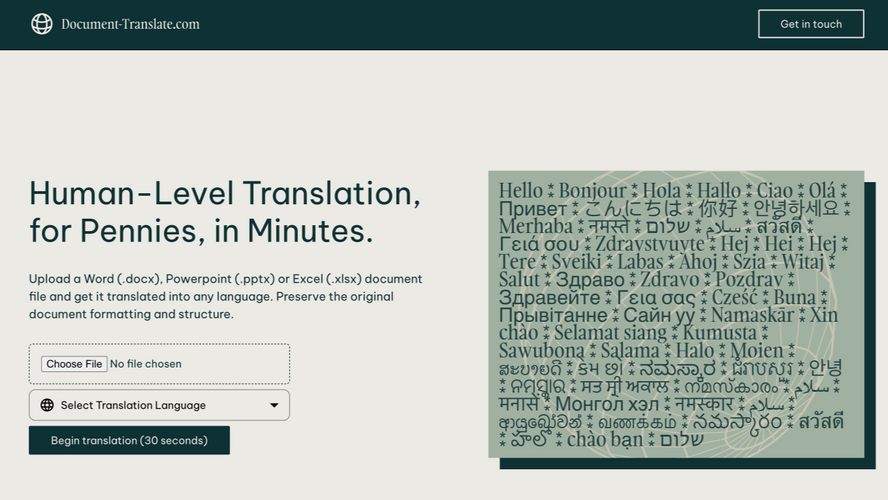Click the globe icon in language selector
Screen dimensions: 888x500
[x=47, y=405]
